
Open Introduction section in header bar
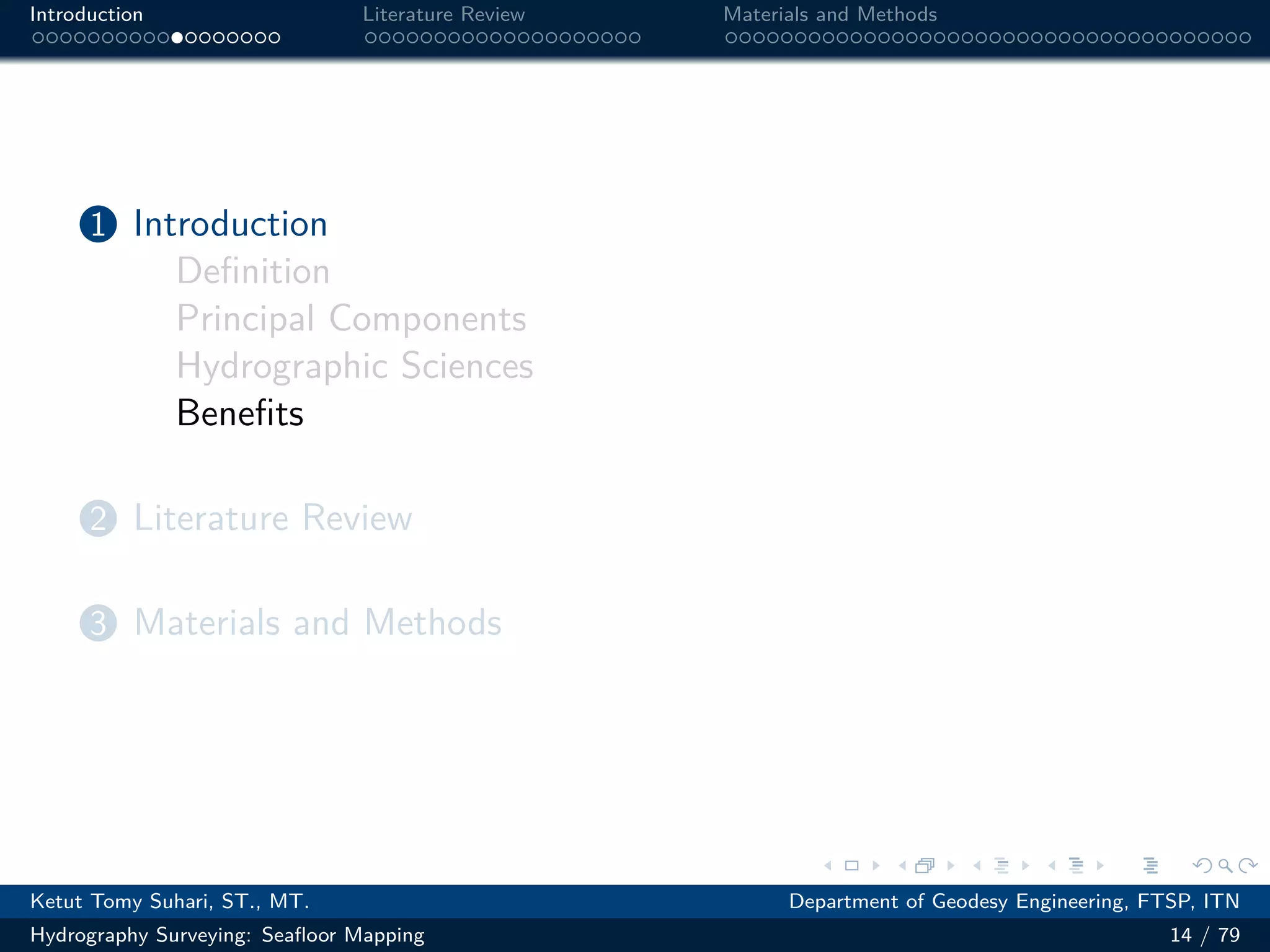coord(86,14)
